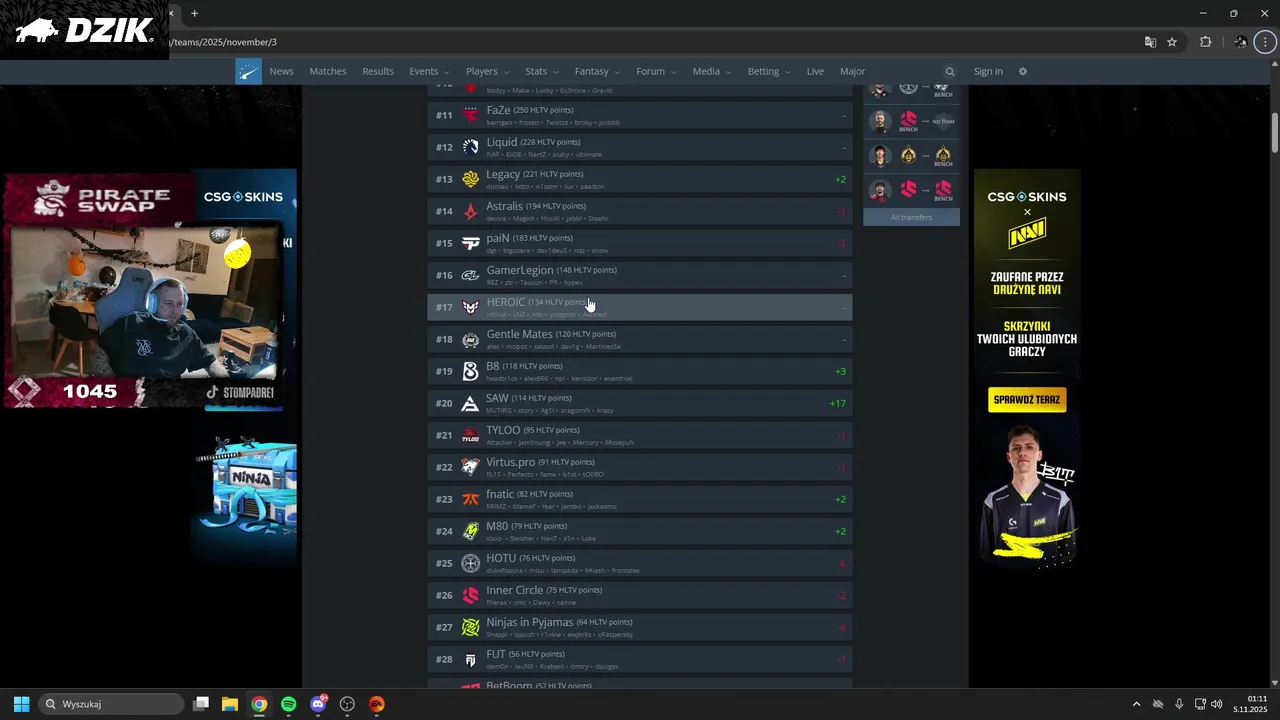The width and height of the screenshot is (1280, 720).
Task: Open the News menu item
Action: point(281,72)
